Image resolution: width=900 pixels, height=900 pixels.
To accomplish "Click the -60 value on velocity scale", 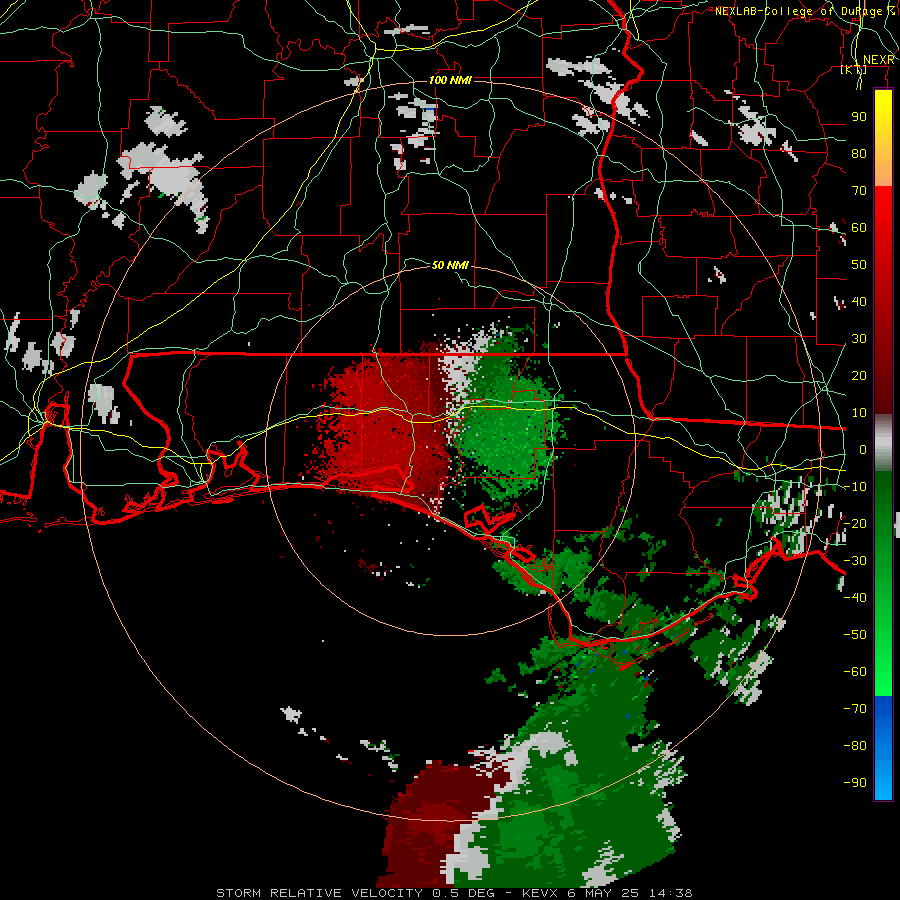I will coord(855,672).
